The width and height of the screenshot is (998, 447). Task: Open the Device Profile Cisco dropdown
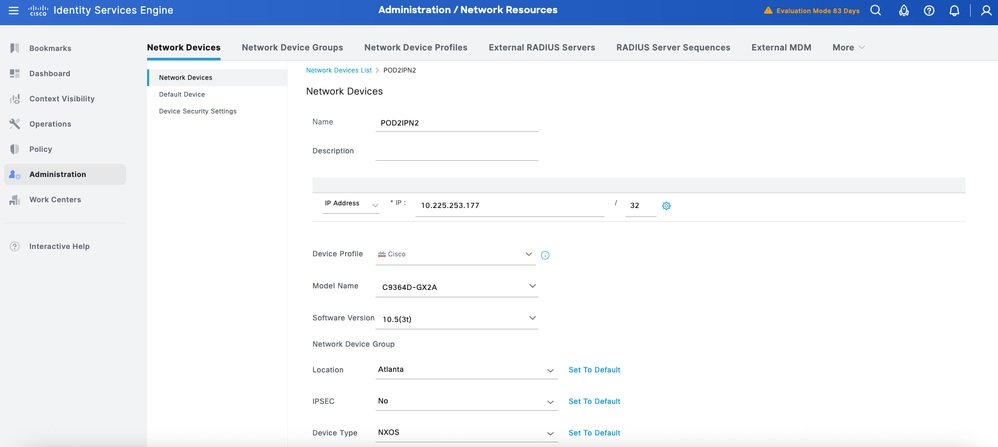pyautogui.click(x=456, y=254)
